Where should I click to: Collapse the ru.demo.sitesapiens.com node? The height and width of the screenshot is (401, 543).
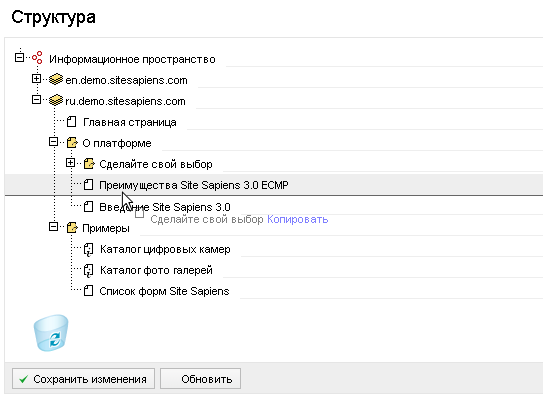tap(36, 100)
